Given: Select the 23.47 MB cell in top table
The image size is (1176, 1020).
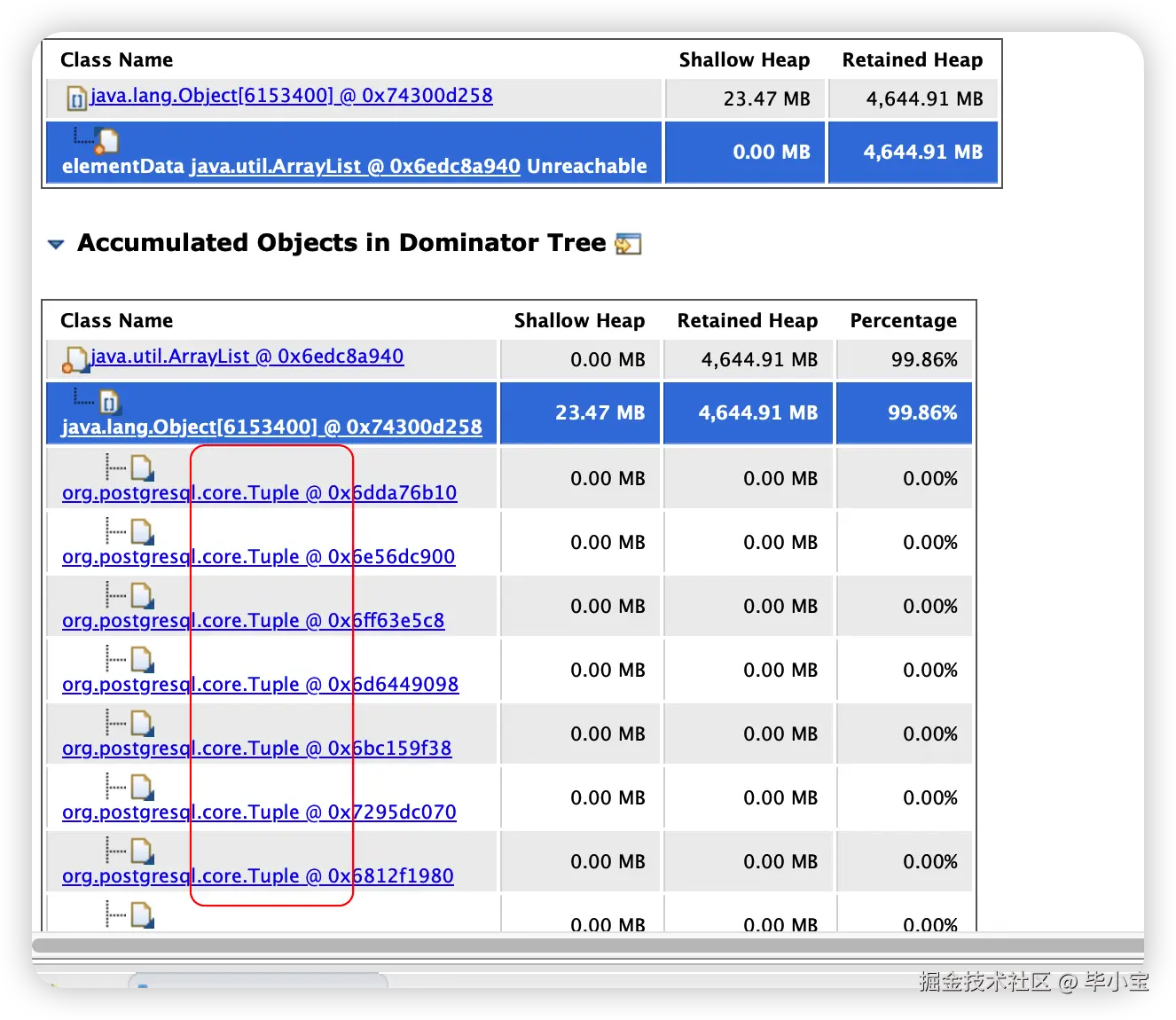Looking at the screenshot, I should 745,98.
